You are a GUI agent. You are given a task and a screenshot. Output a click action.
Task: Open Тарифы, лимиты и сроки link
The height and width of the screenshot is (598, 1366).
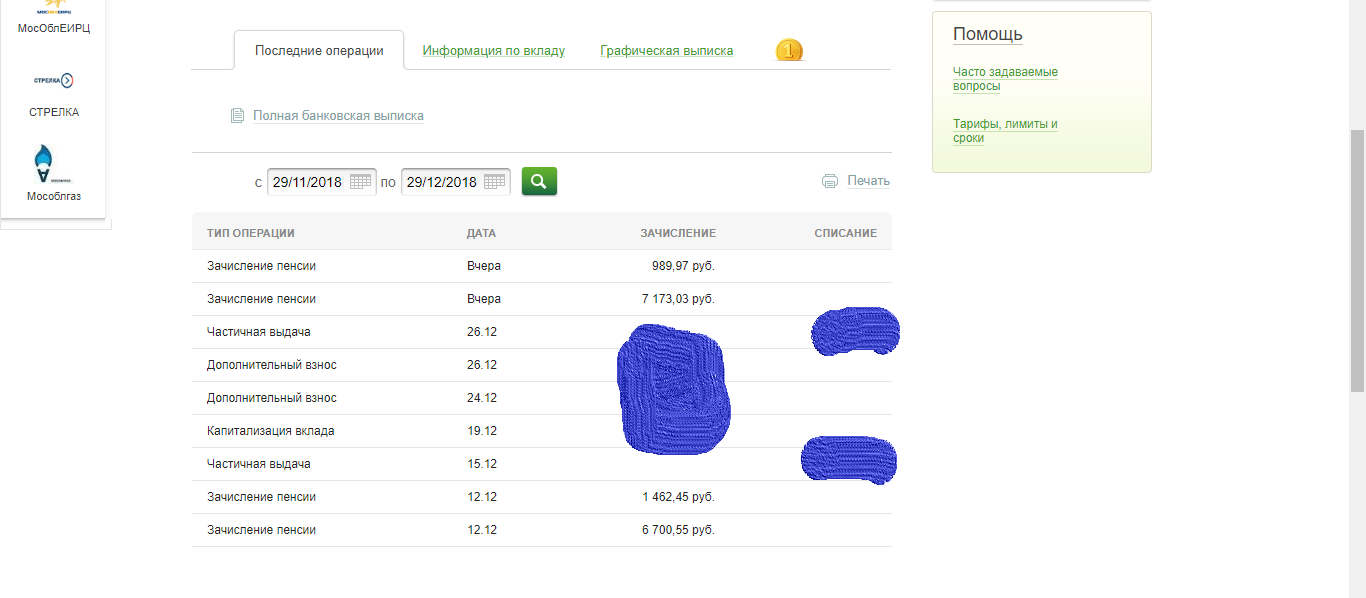tap(1005, 131)
